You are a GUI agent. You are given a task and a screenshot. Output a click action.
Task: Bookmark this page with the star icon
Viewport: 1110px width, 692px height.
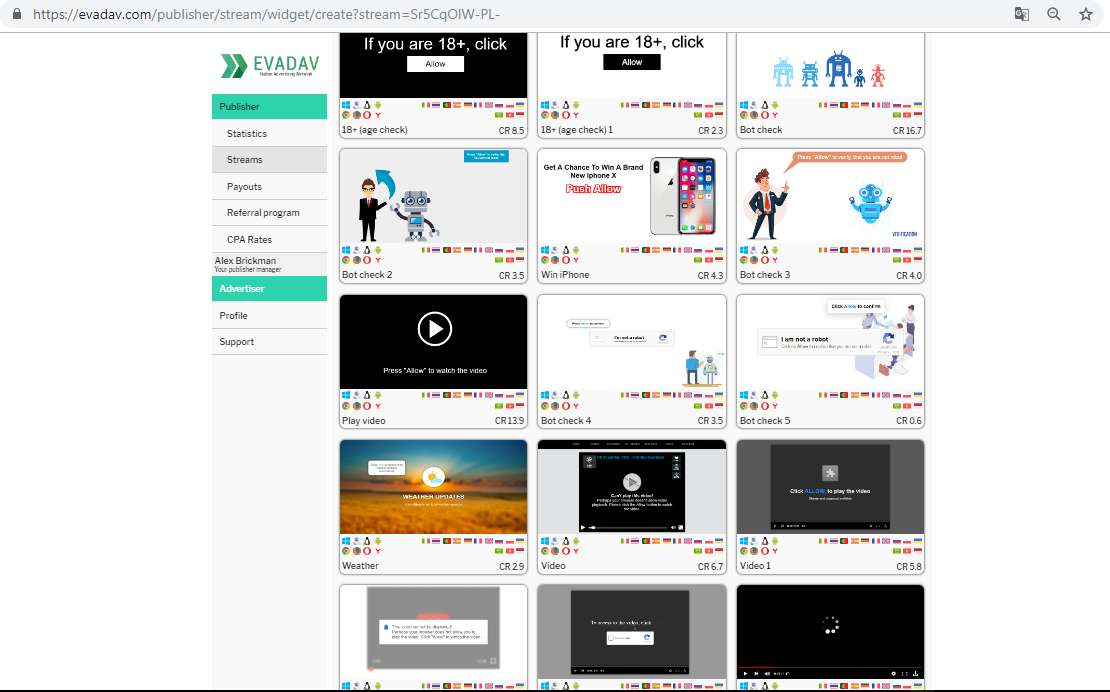point(1086,13)
